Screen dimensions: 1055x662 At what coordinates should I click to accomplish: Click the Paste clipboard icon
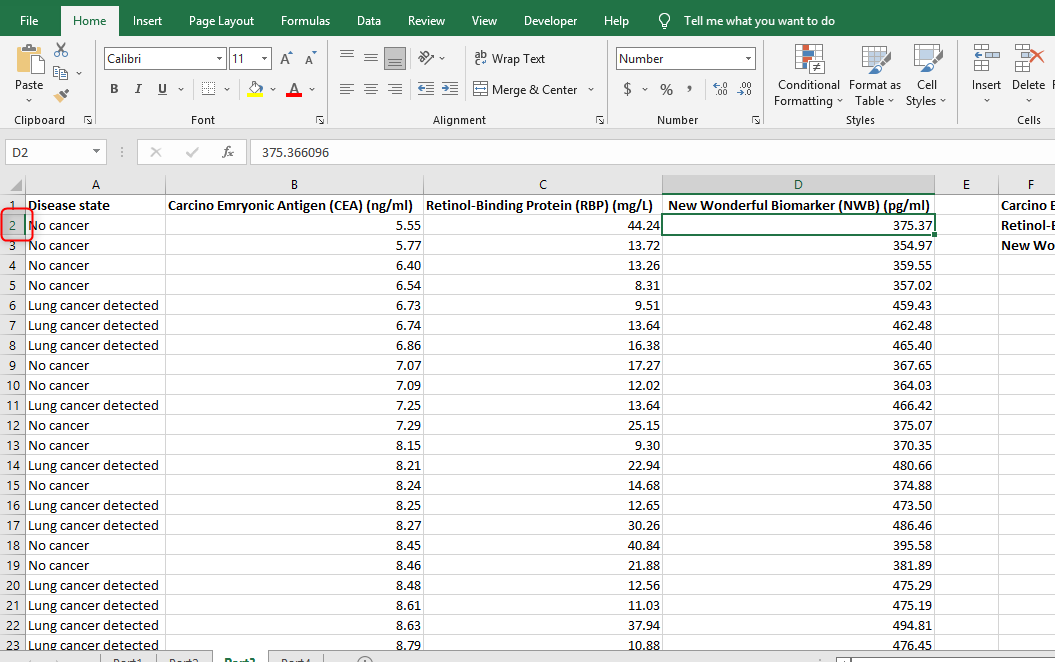30,60
